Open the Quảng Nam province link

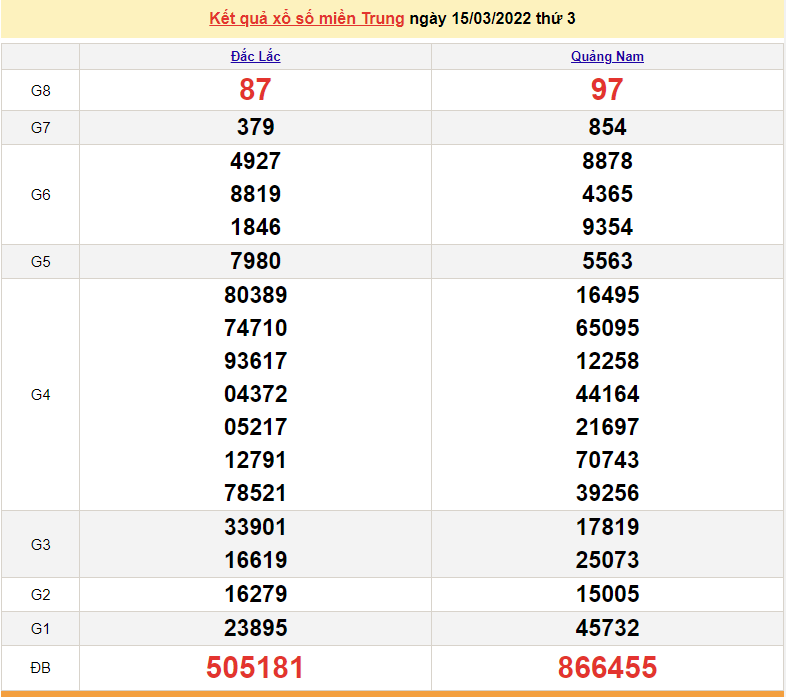607,57
